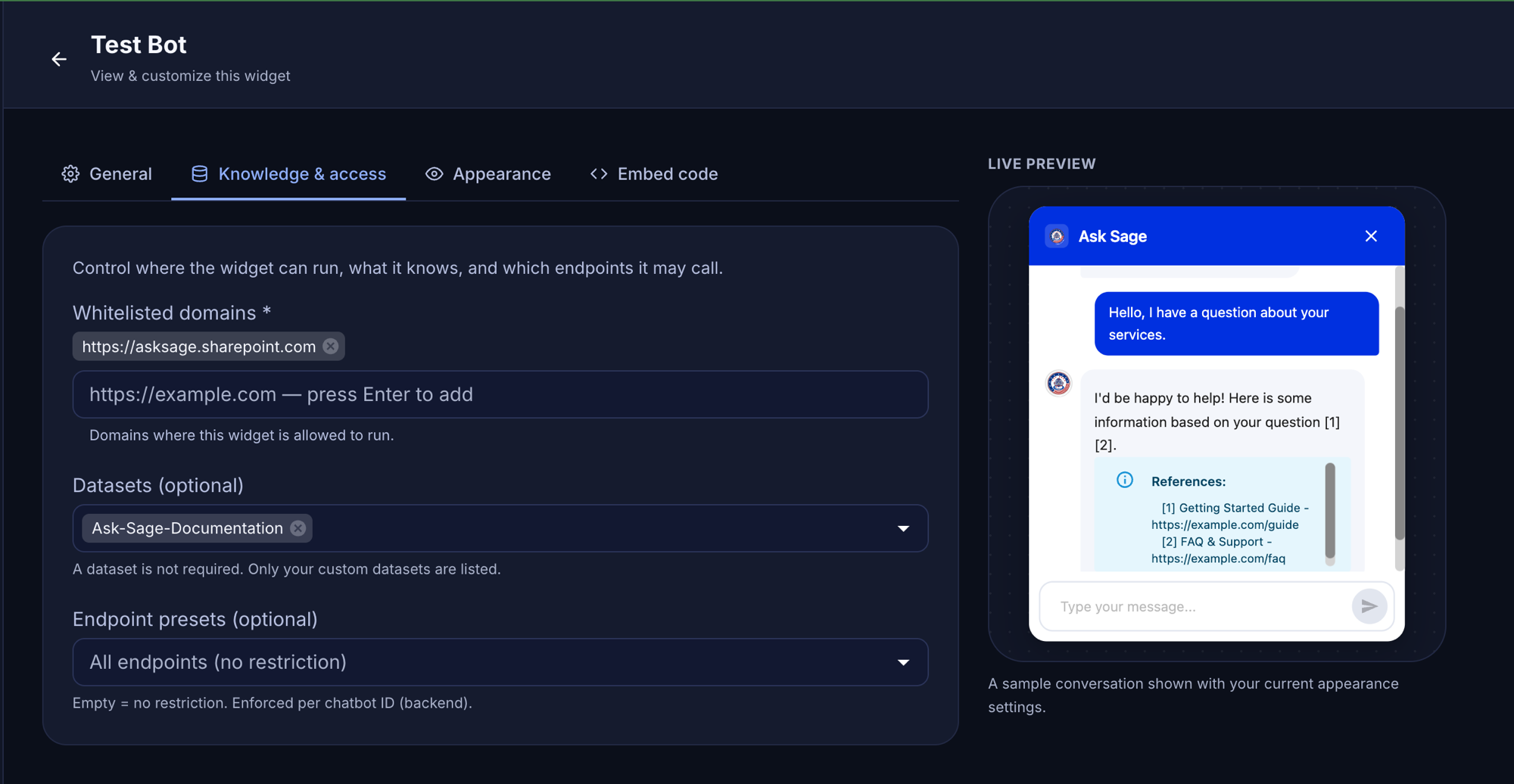Click the https://asksage.sharepoint.com chip text
The width and height of the screenshot is (1514, 784).
click(x=199, y=347)
